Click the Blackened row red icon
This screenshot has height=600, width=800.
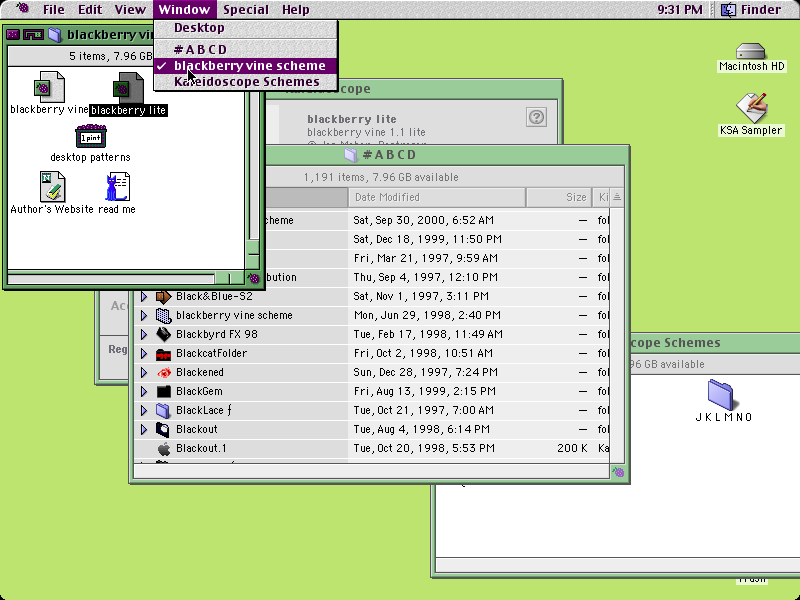(x=163, y=373)
